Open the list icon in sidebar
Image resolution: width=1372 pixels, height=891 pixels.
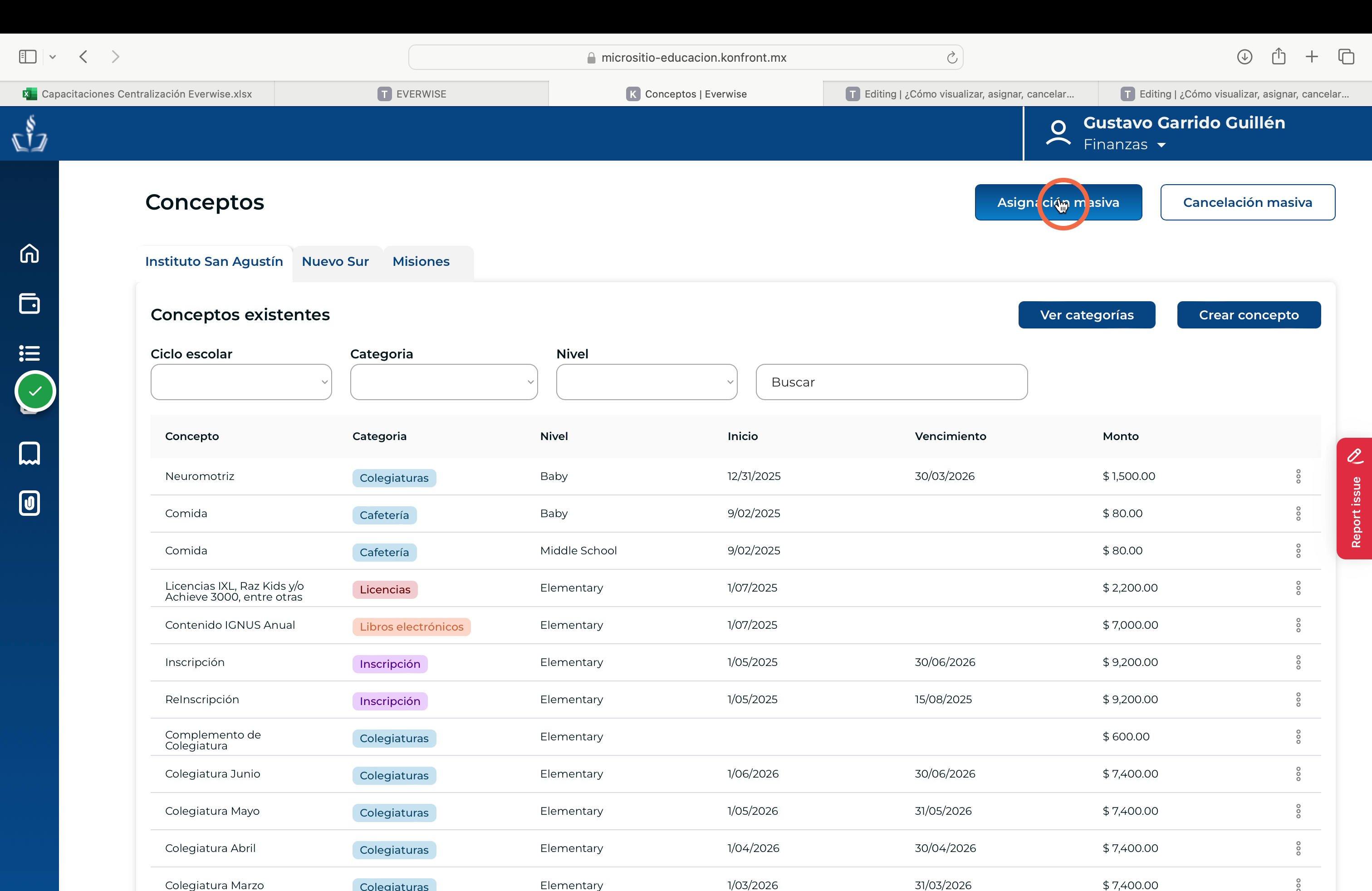point(29,352)
